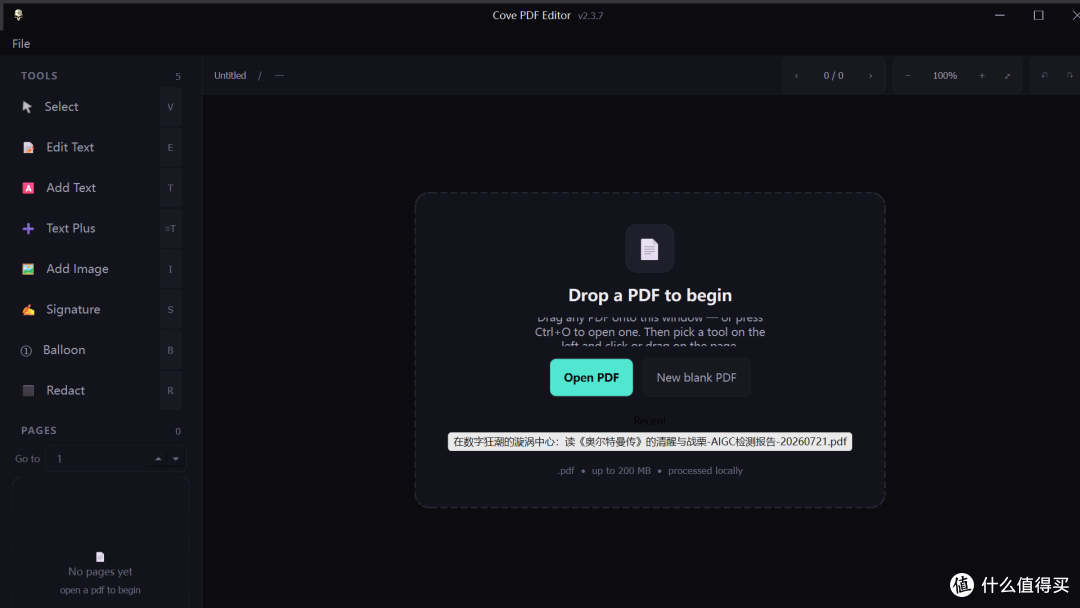Click the 100% zoom level value
1080x608 pixels.
pos(945,76)
